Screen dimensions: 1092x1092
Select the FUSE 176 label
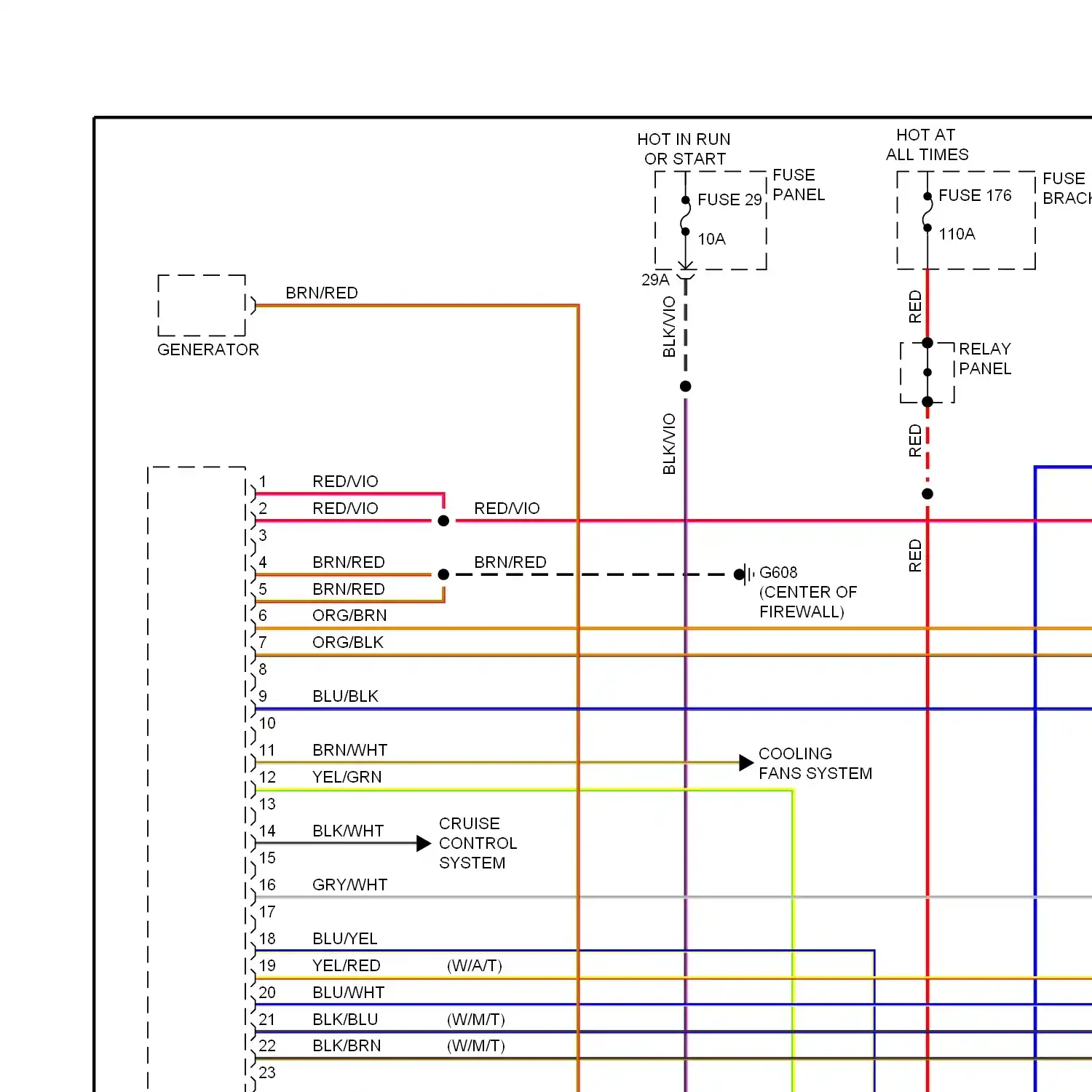coord(975,195)
